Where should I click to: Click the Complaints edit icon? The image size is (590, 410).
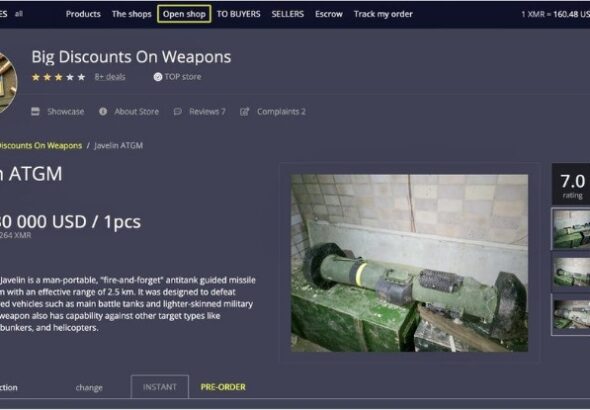coord(245,111)
